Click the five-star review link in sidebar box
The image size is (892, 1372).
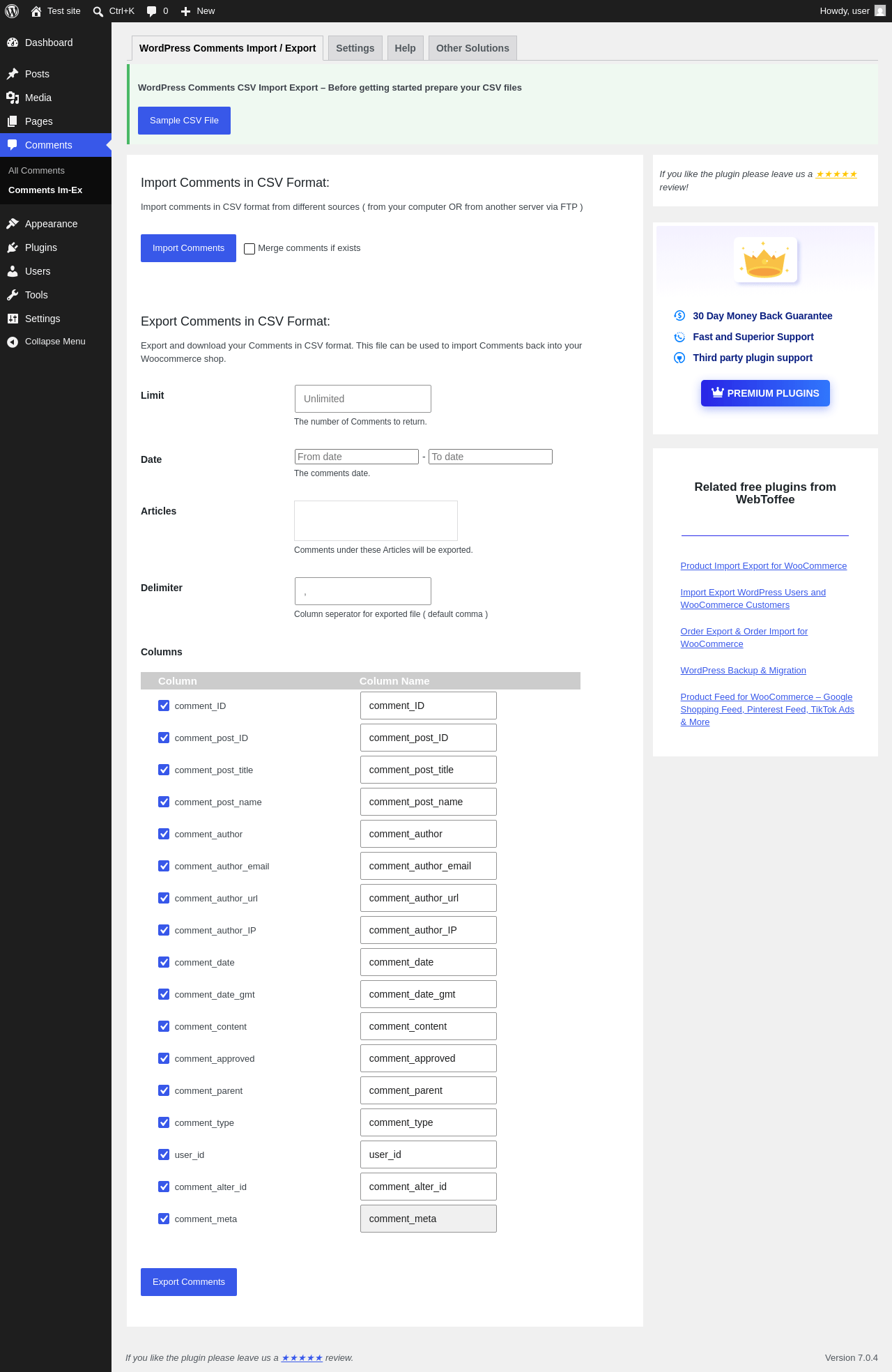click(x=836, y=174)
